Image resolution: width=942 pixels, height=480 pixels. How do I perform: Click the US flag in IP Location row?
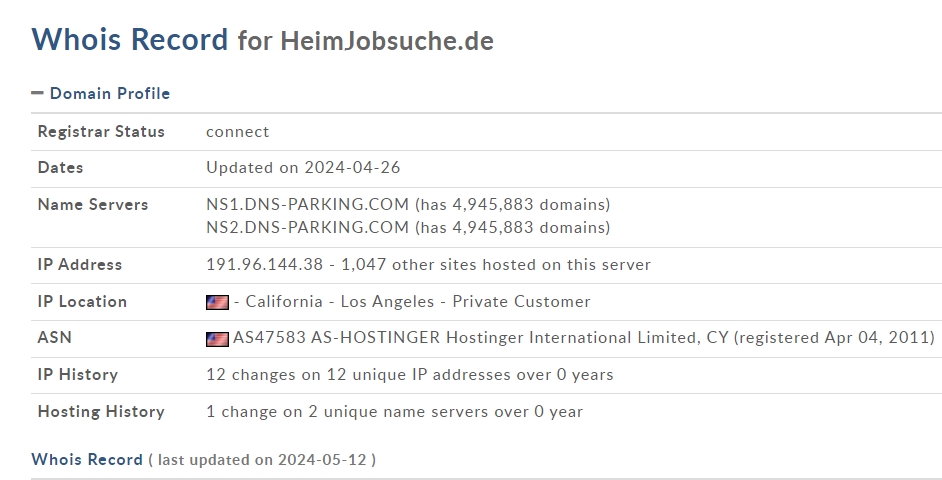coord(217,302)
